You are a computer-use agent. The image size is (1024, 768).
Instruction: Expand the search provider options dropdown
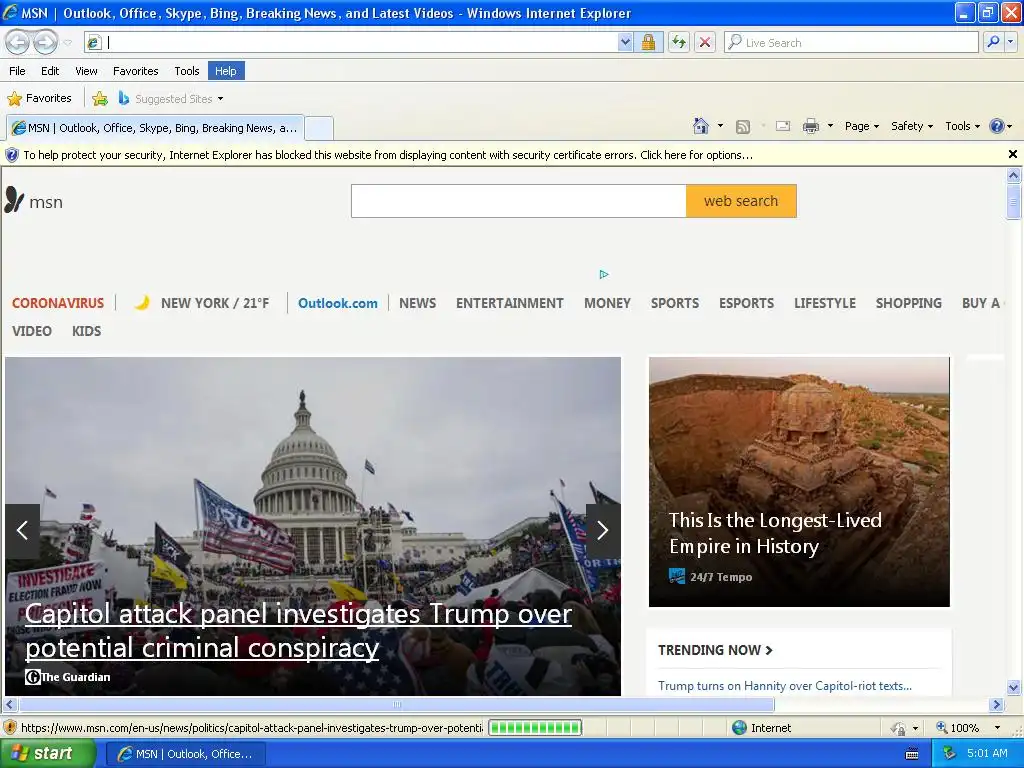(1010, 42)
